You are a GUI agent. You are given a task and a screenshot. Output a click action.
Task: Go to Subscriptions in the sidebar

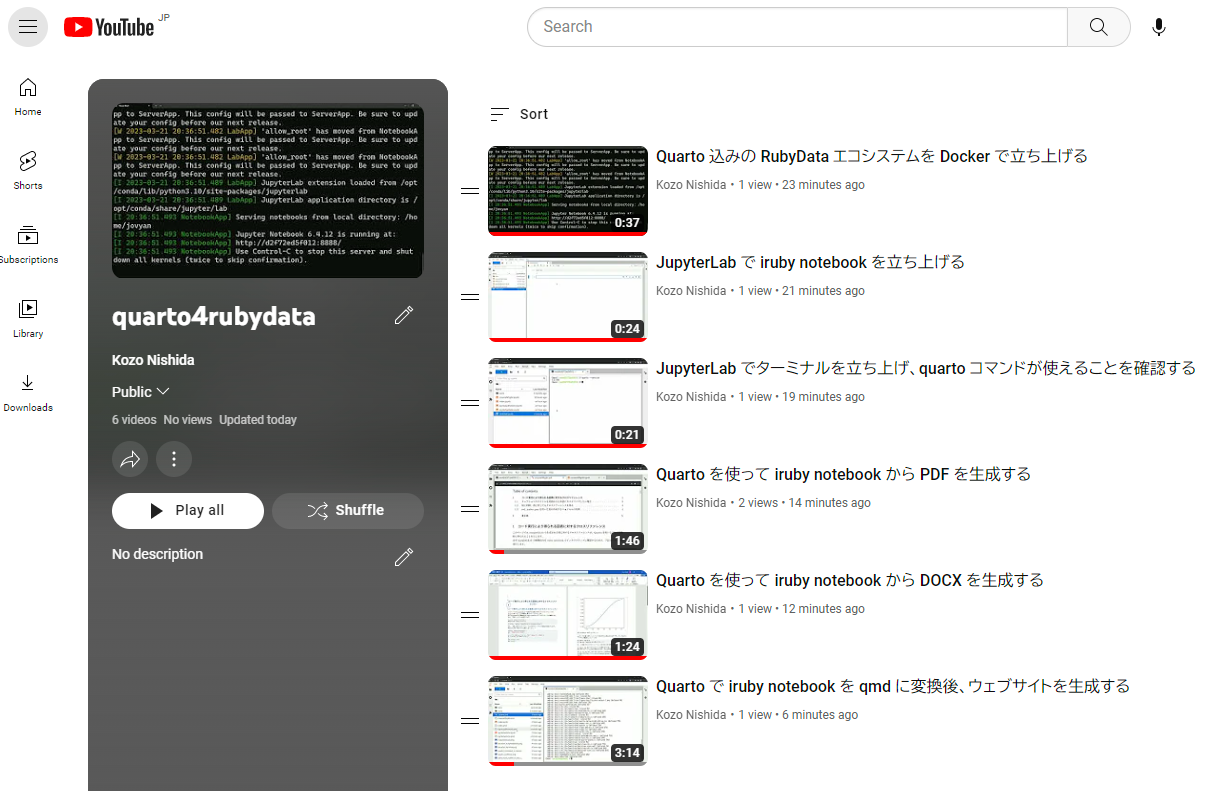29,243
